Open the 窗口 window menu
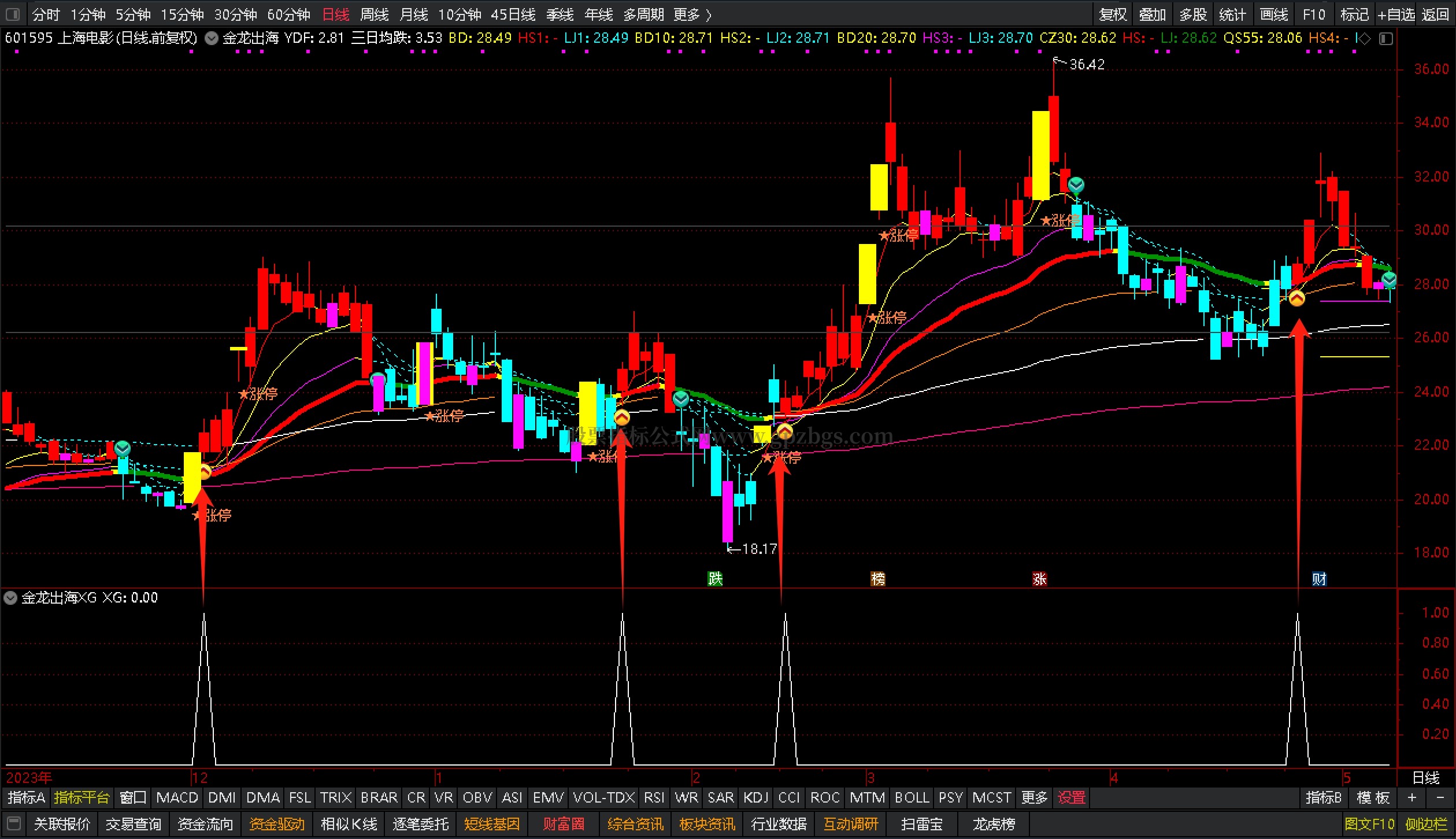1456x839 pixels. (x=133, y=798)
